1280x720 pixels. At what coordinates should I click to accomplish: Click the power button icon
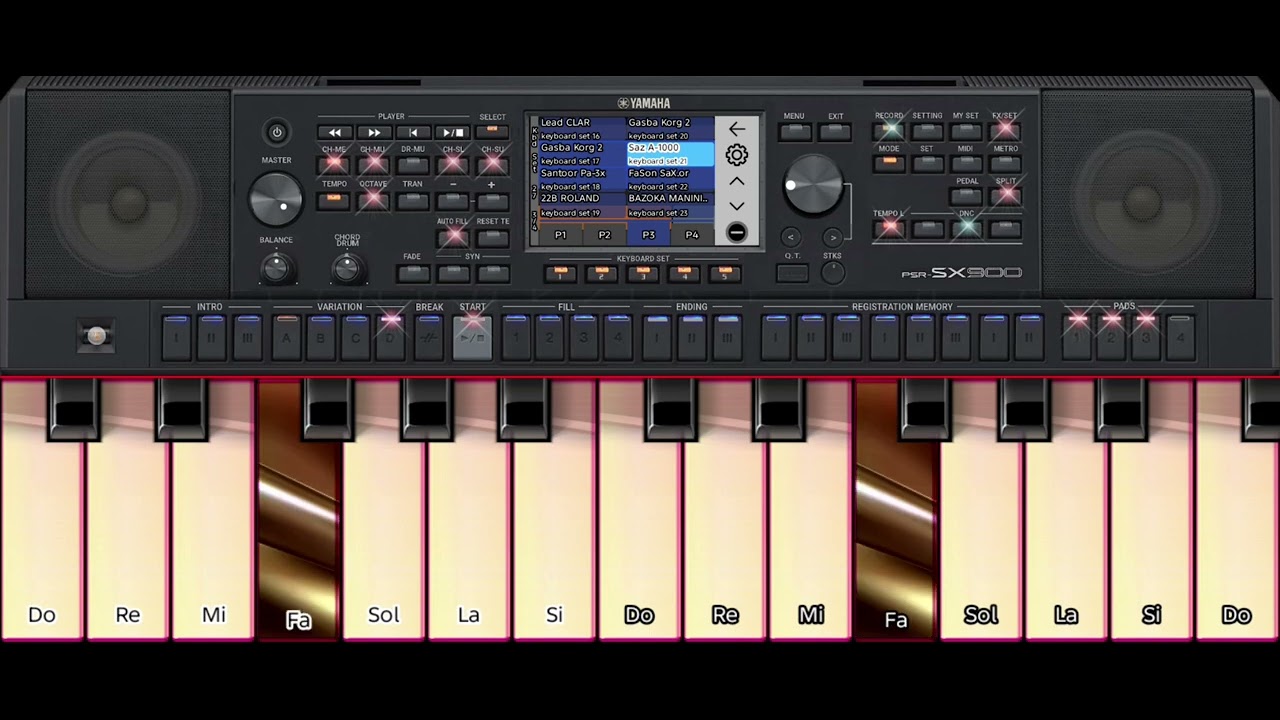coord(277,132)
